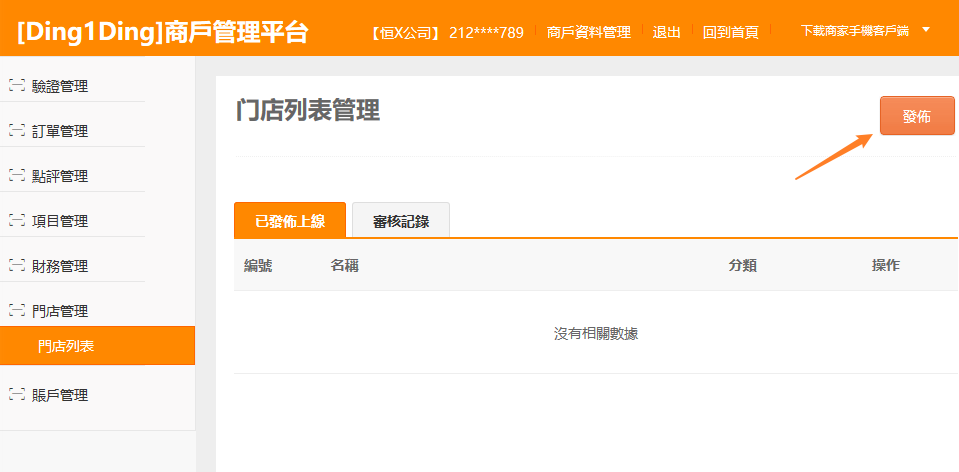Click the 分類 column header
The image size is (959, 472).
coord(742,265)
